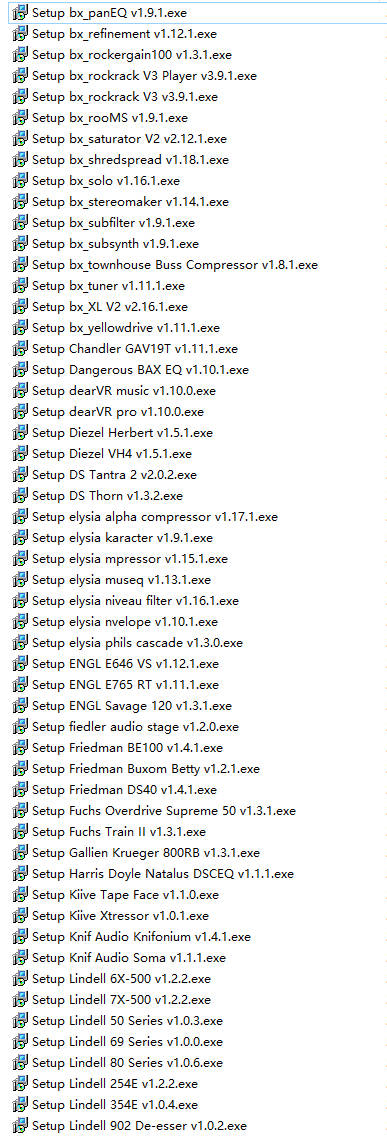This screenshot has width=387, height=1137.
Task: Select the bx_yellowdrive setup icon
Action: point(20,328)
